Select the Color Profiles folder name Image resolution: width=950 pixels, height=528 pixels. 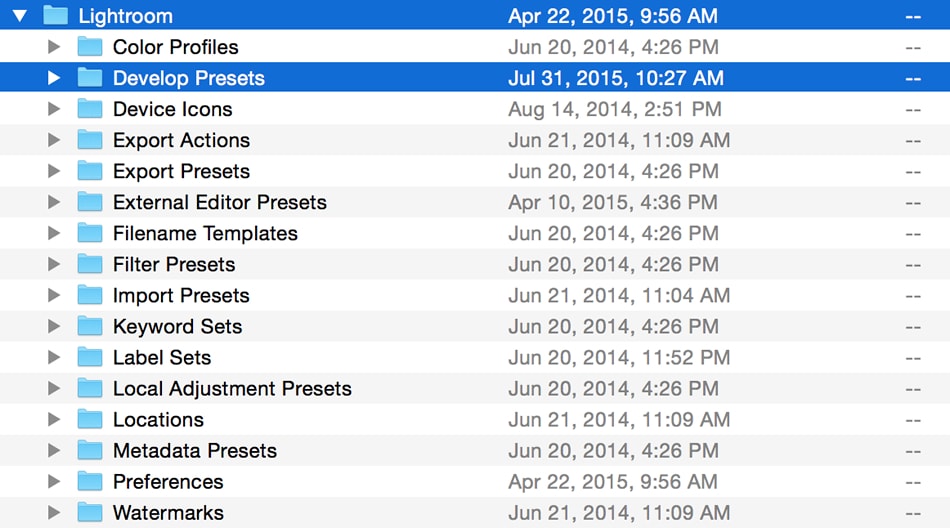176,47
